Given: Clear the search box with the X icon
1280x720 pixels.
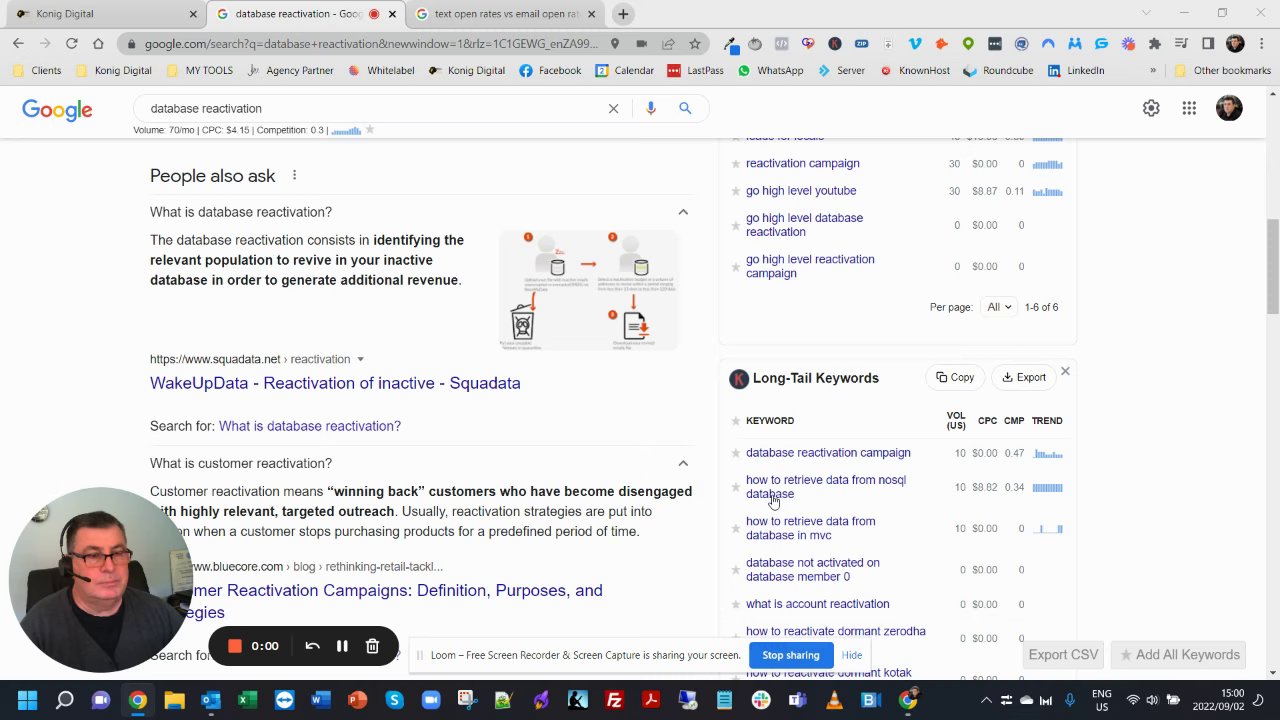Looking at the screenshot, I should tap(613, 108).
